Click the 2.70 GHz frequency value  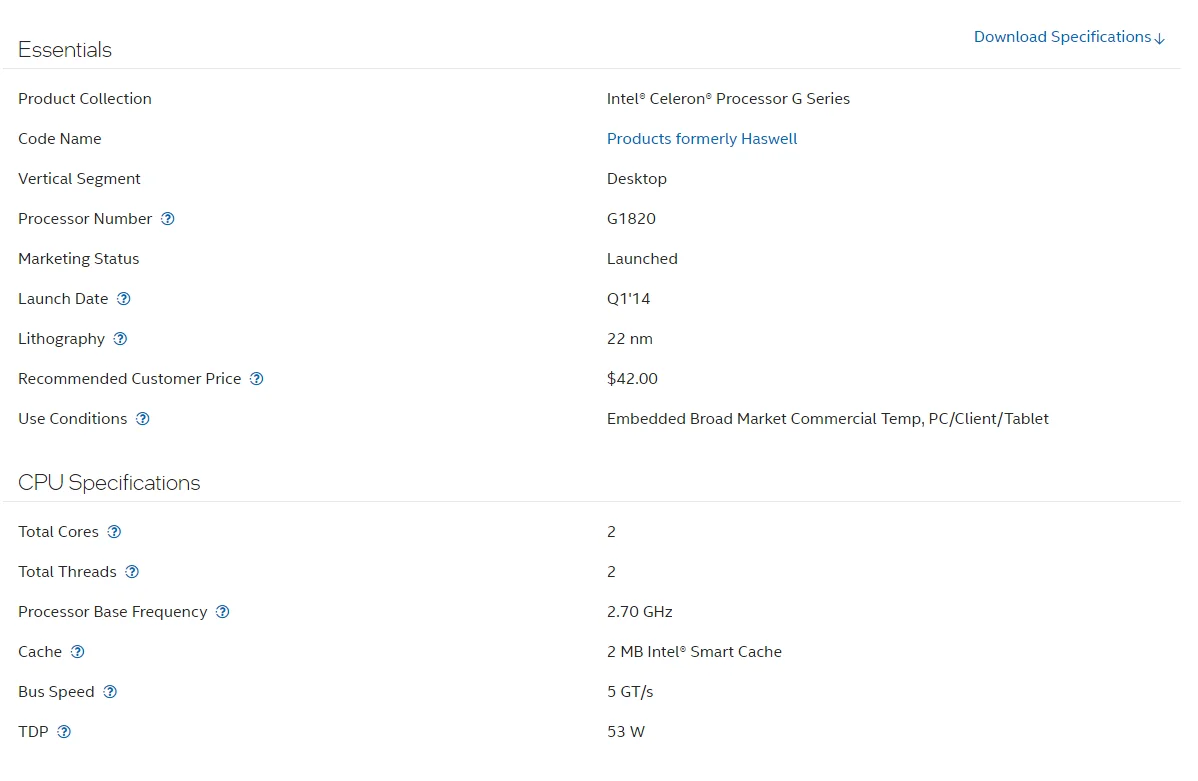pyautogui.click(x=639, y=612)
